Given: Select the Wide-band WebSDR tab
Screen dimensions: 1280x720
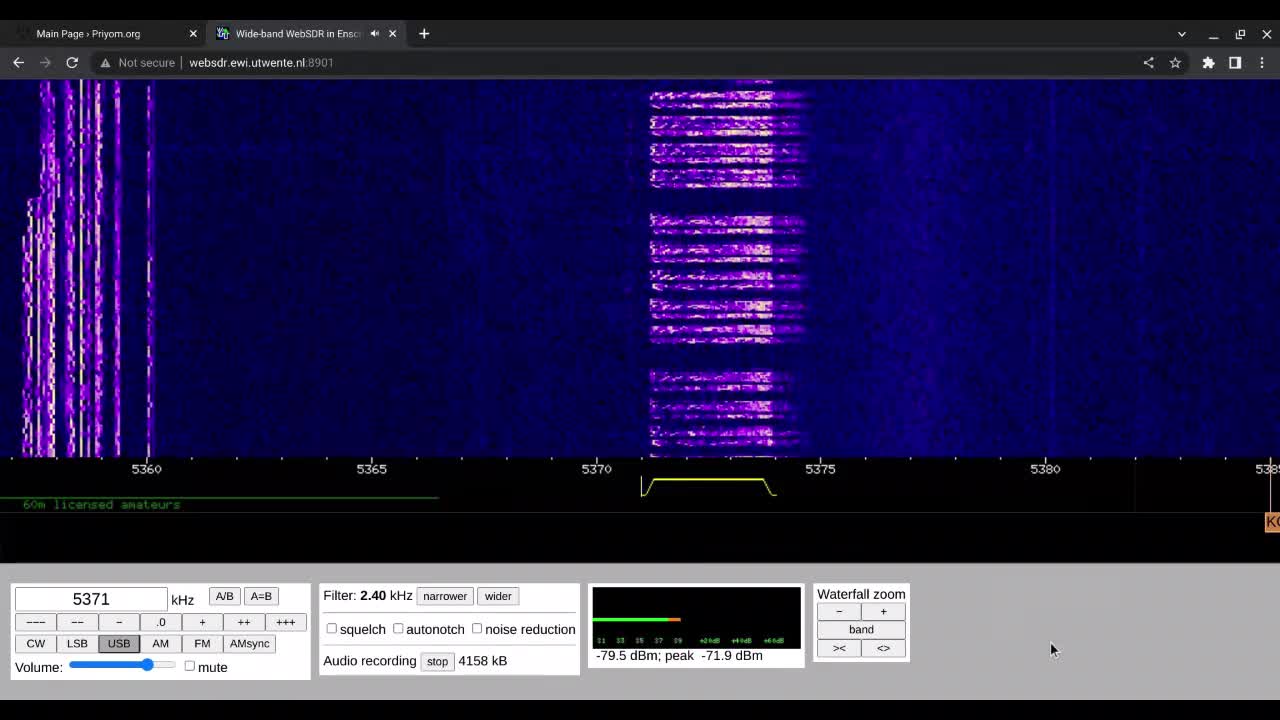Looking at the screenshot, I should click(305, 33).
